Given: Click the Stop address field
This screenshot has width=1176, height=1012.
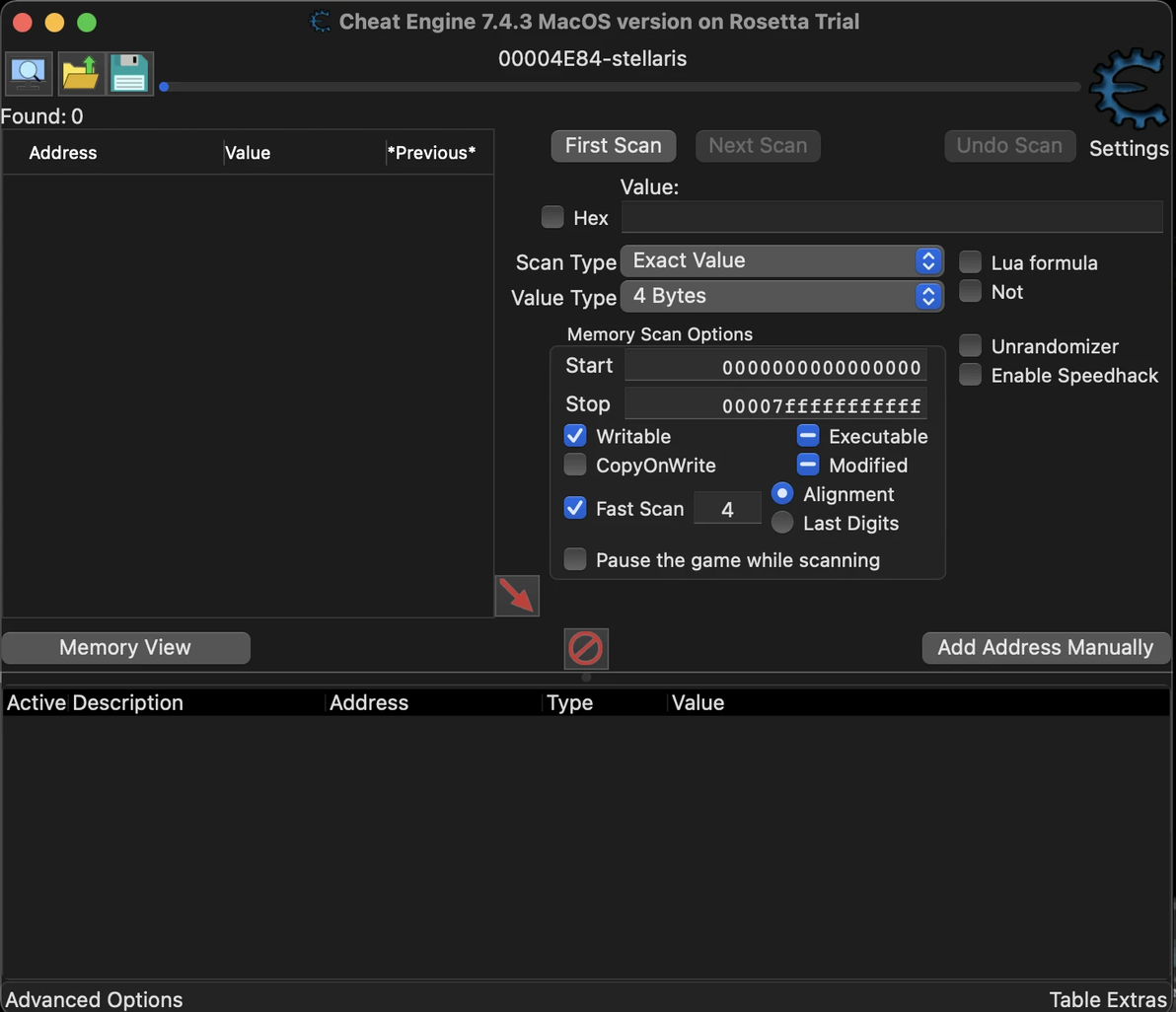Looking at the screenshot, I should pos(775,404).
